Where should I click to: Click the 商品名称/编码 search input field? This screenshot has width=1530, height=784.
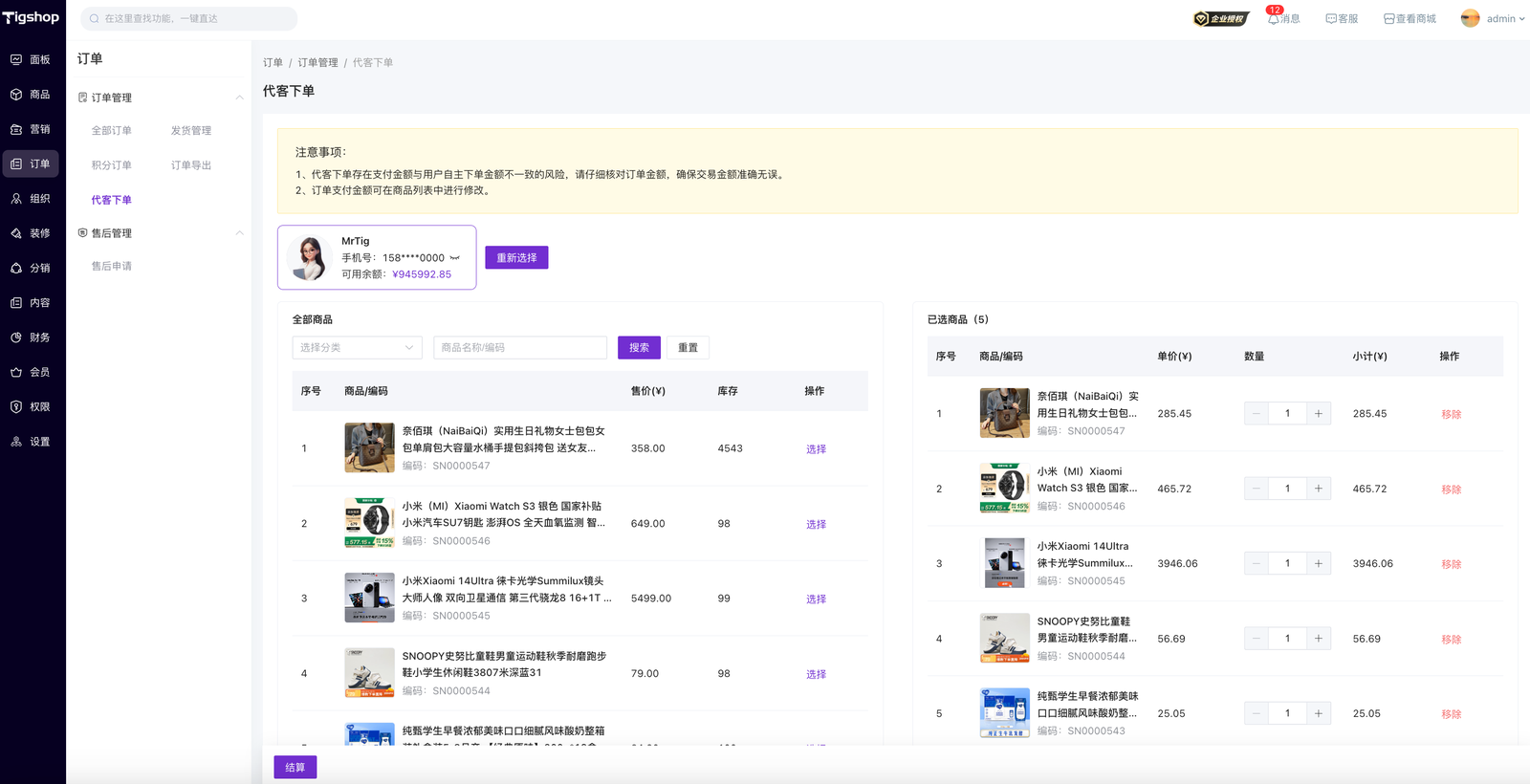[520, 348]
